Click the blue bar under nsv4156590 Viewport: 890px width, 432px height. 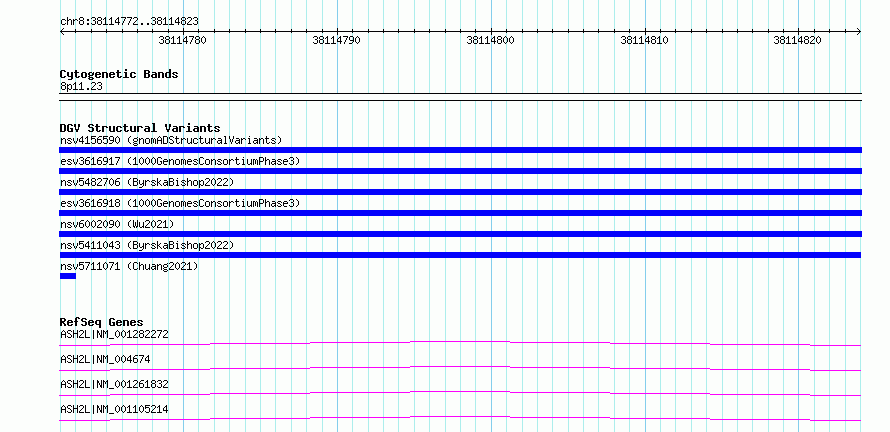pyautogui.click(x=460, y=150)
